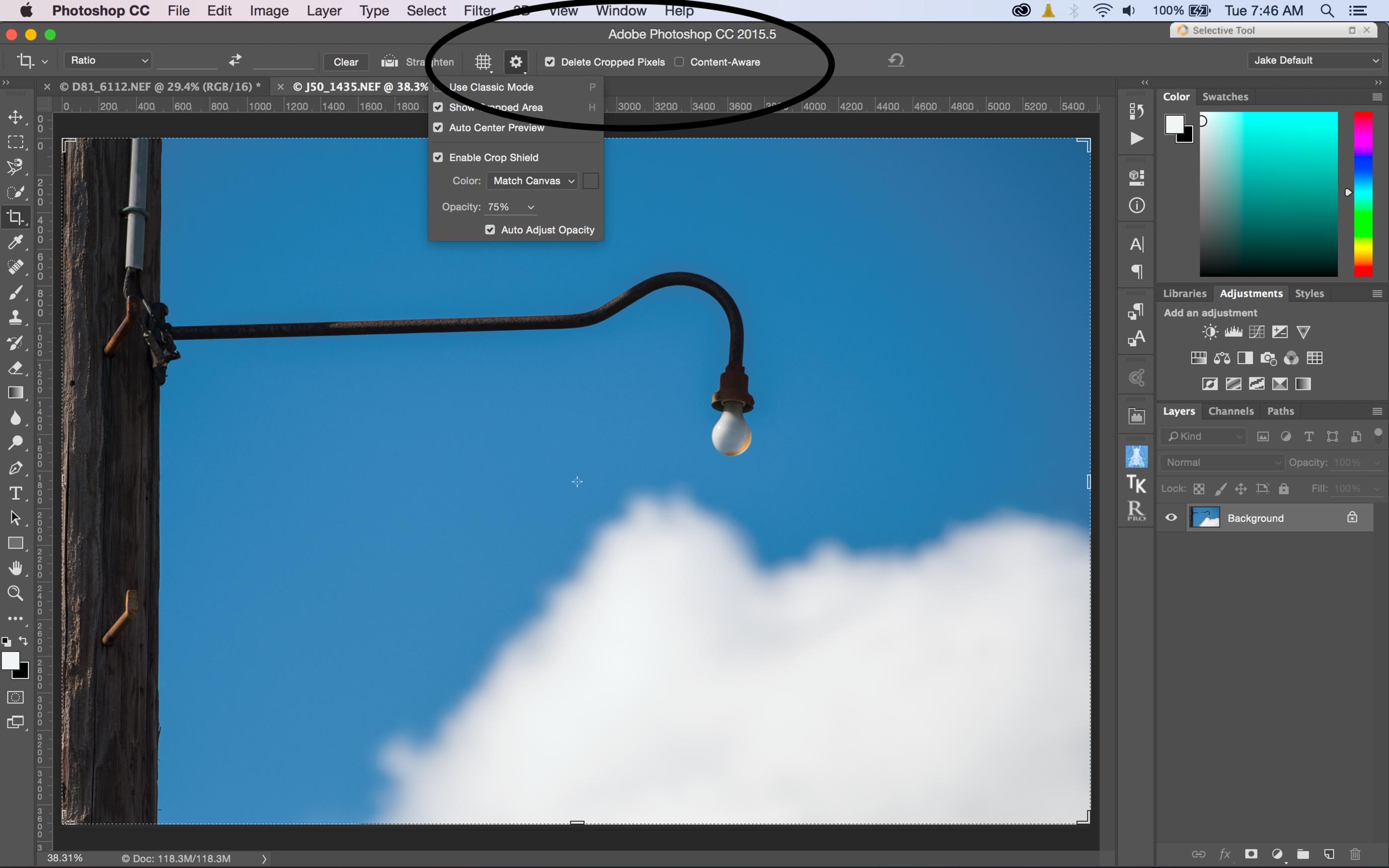Toggle Enable Crop Shield checkbox

[439, 157]
